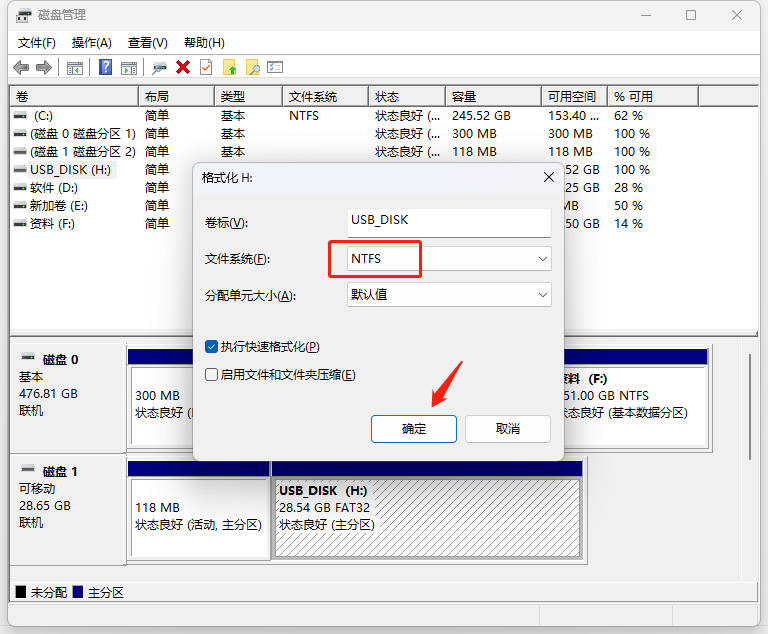Click the magnifier search folder icon
Image resolution: width=768 pixels, height=634 pixels.
tap(253, 67)
